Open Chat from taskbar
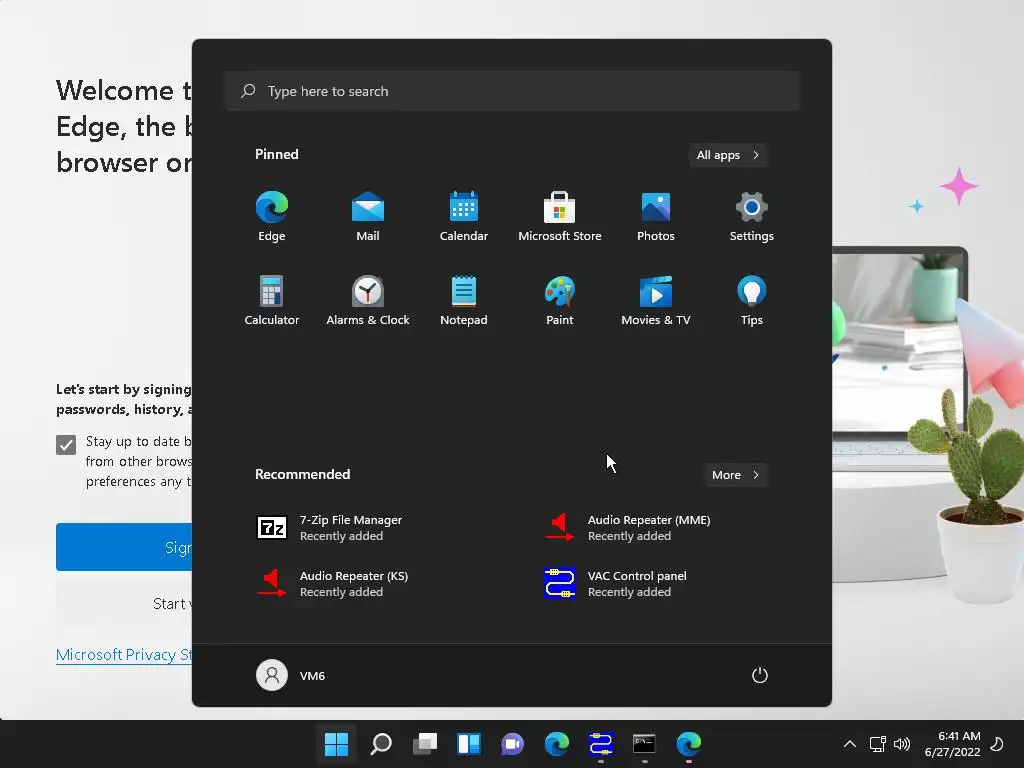The image size is (1024, 768). [x=513, y=744]
